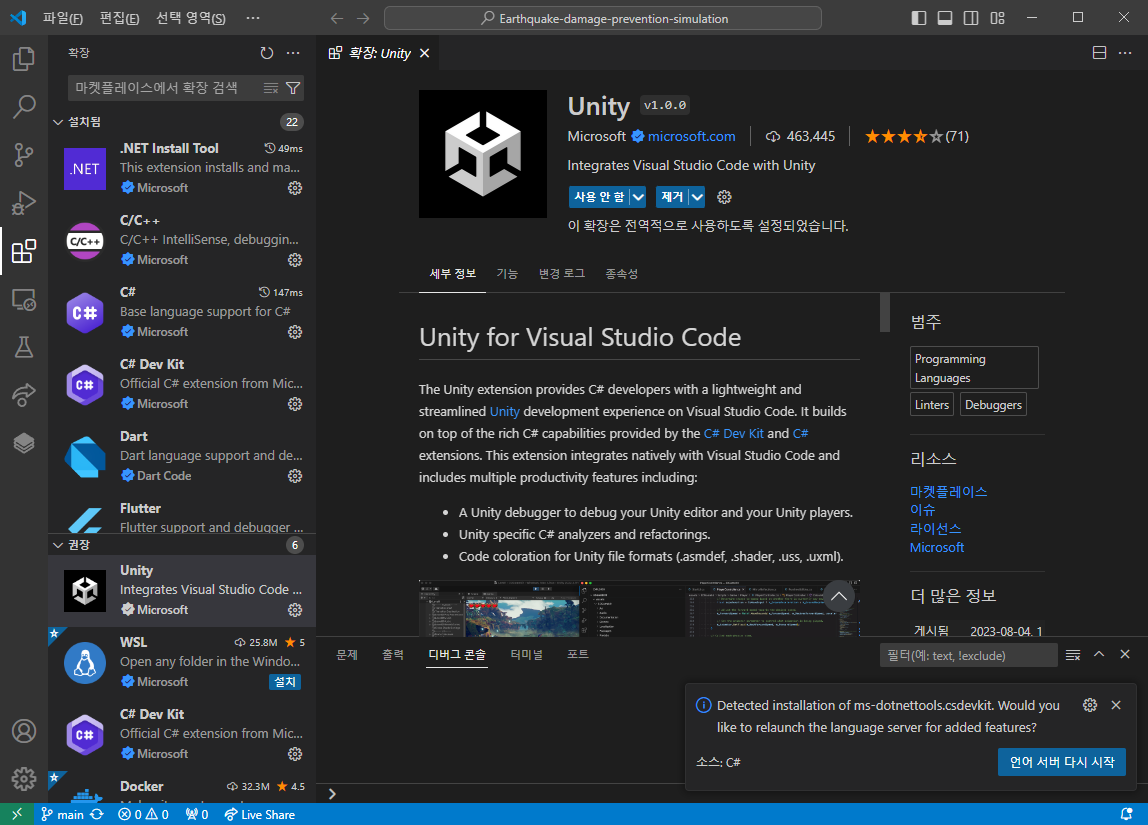Switch to 종속성 tab
Screen dimensions: 1148x825
click(x=622, y=274)
